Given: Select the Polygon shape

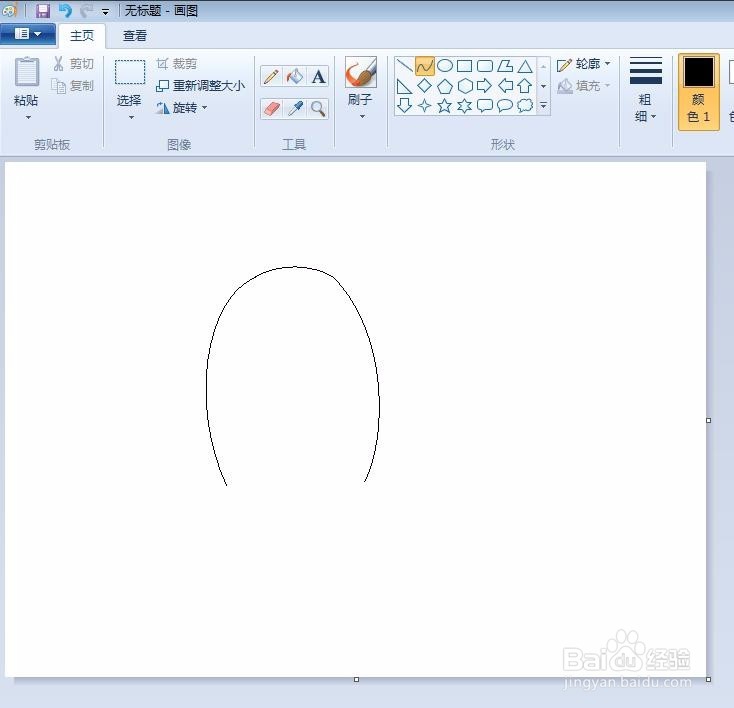Looking at the screenshot, I should (505, 66).
